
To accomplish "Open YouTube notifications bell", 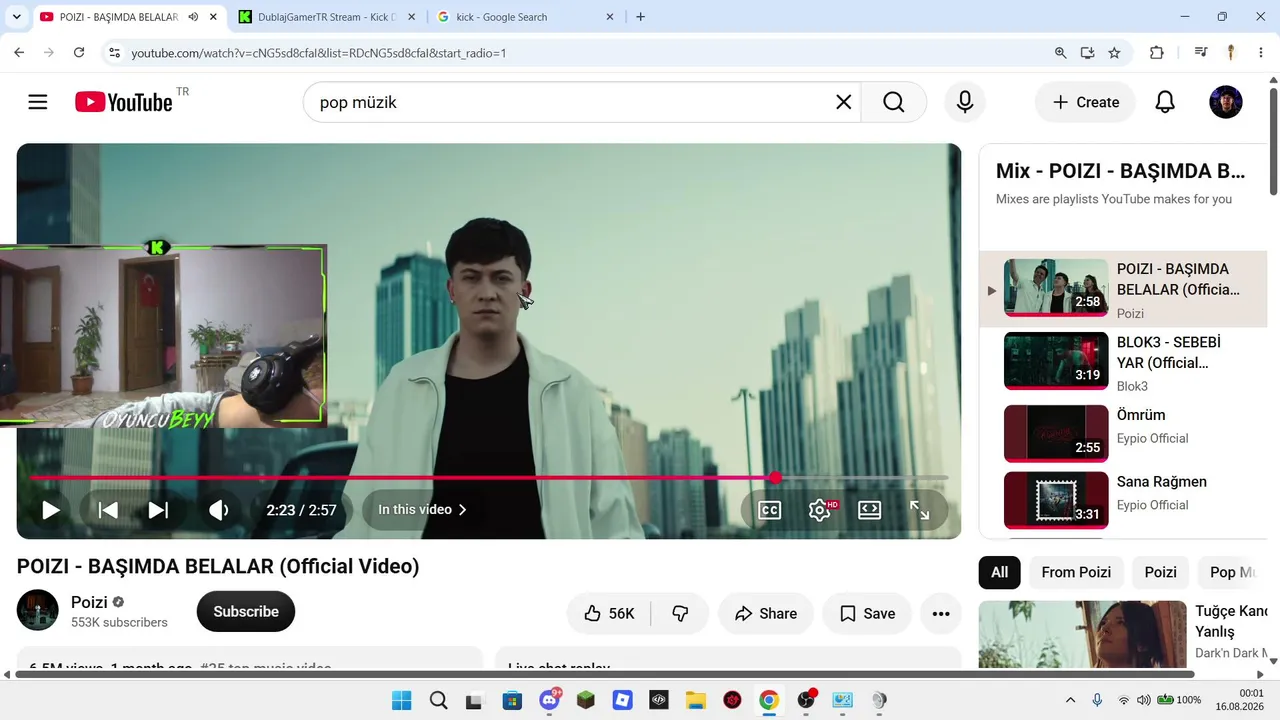I will [1165, 102].
